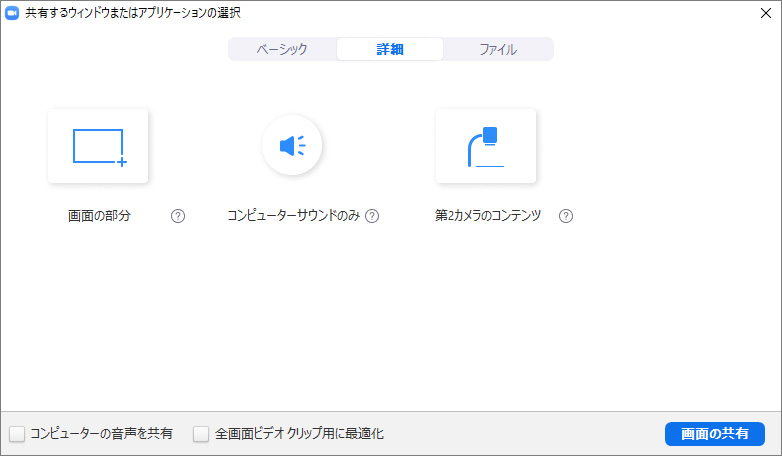This screenshot has height=456, width=782.
Task: Click the コンピューターサウンドのみ text label
Action: click(293, 216)
